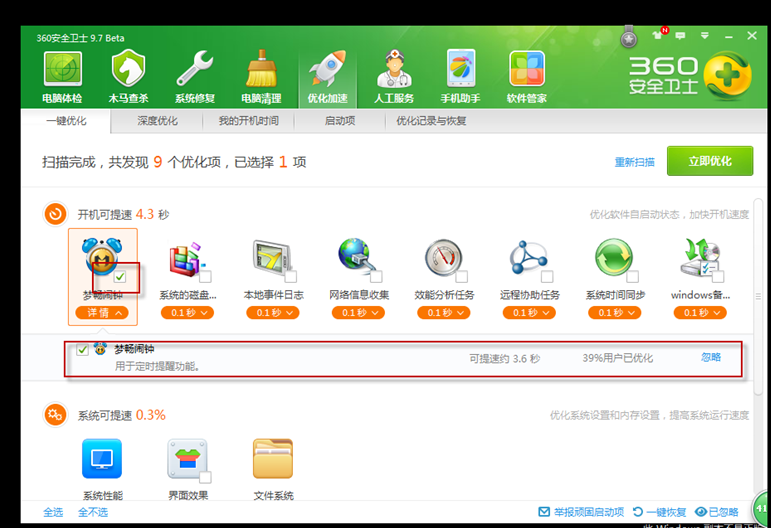The image size is (771, 528).
Task: Check the 远程协助任务 checkbox
Action: [547, 277]
